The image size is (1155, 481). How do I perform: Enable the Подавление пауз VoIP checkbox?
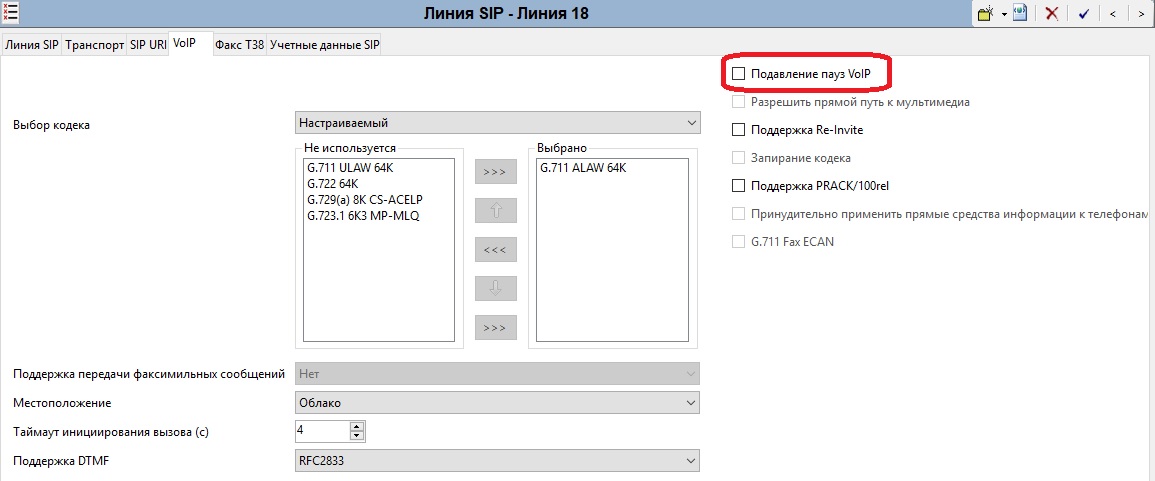pyautogui.click(x=739, y=74)
